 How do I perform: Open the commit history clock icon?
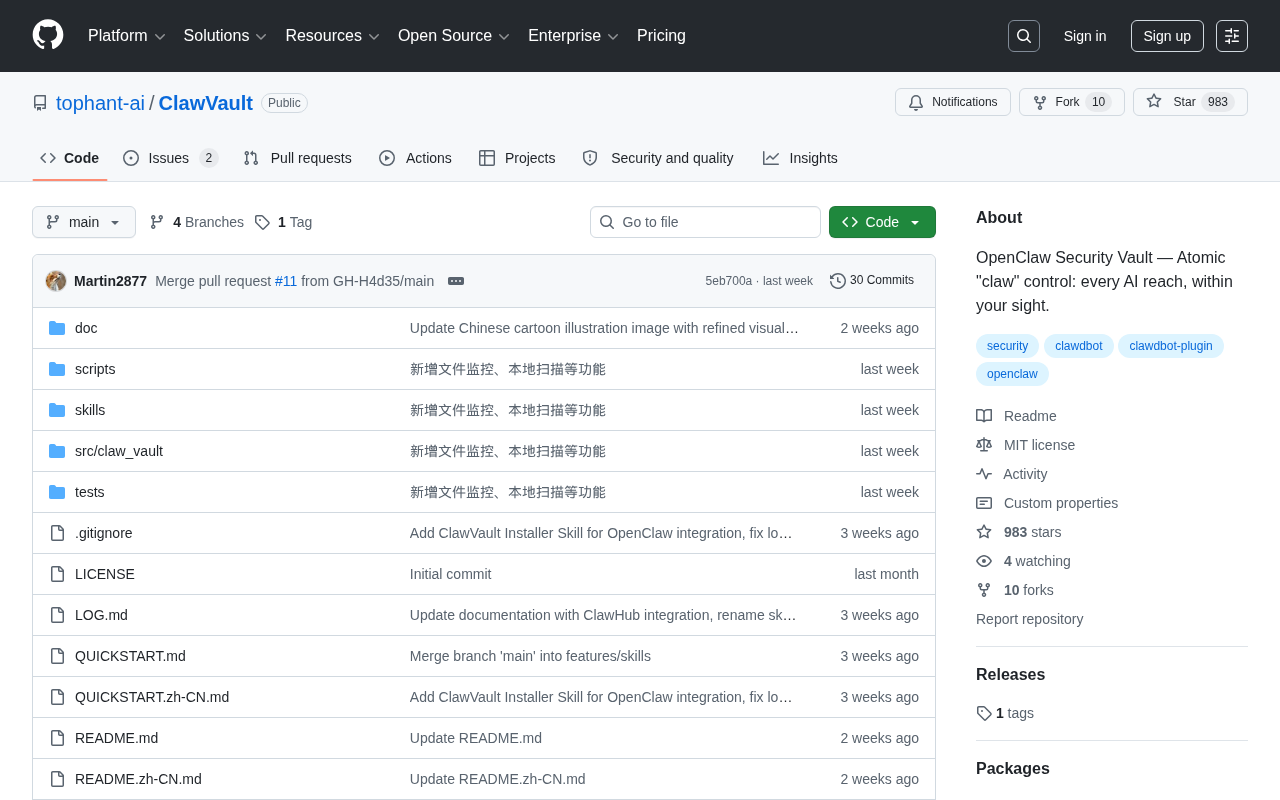[836, 280]
